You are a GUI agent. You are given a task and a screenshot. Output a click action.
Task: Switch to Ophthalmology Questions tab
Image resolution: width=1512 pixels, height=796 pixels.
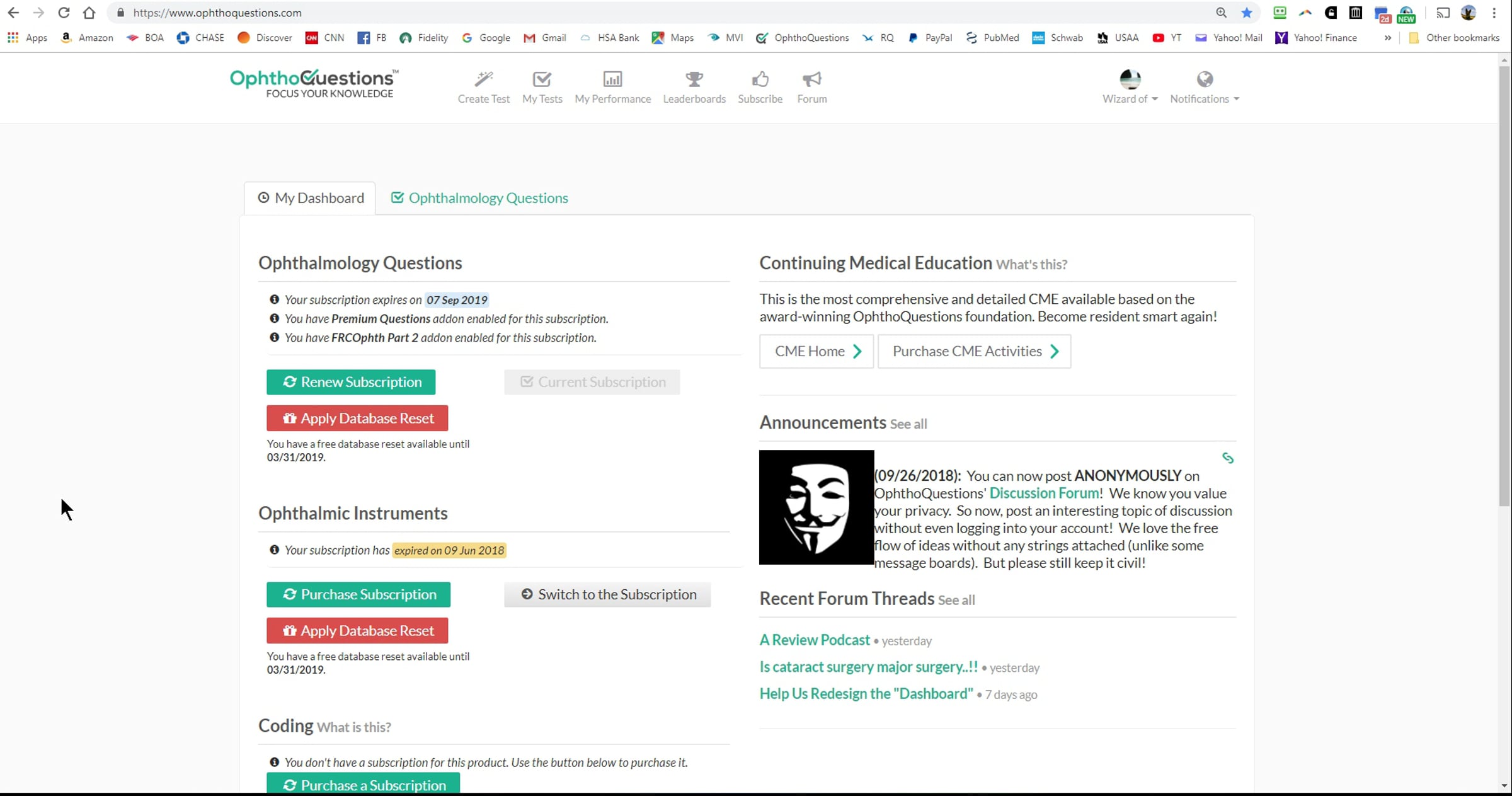click(479, 199)
